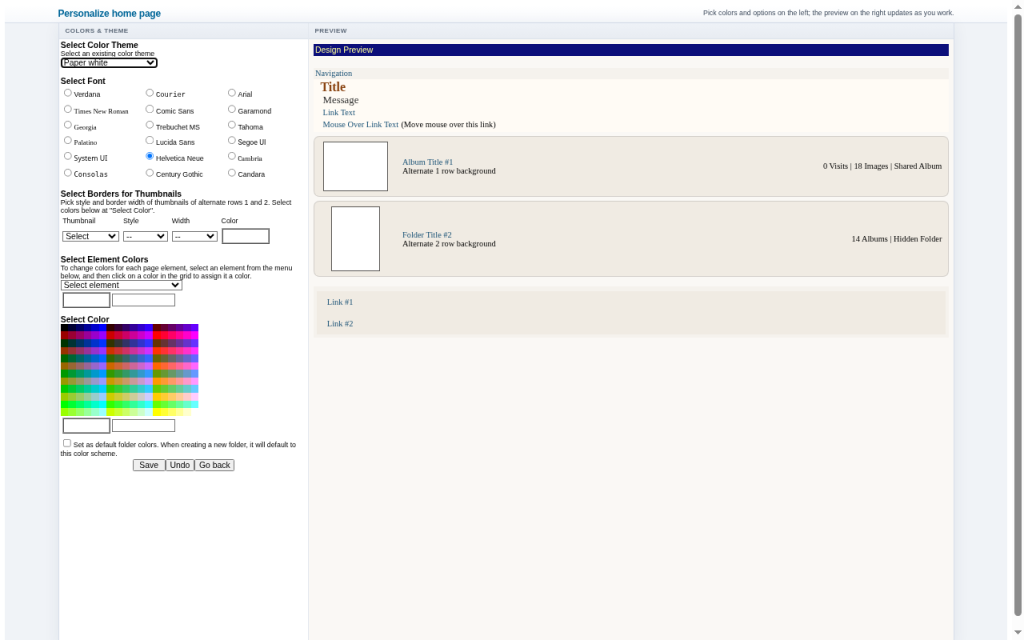Screen dimensions: 1024x640
Task: Click the Folder Title #2 thumbnail
Action: pyautogui.click(x=355, y=239)
